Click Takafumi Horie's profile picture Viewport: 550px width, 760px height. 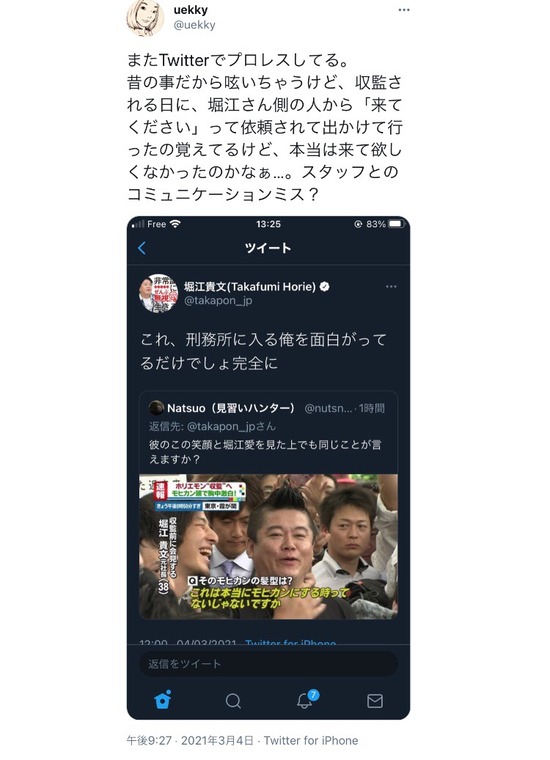pos(158,293)
